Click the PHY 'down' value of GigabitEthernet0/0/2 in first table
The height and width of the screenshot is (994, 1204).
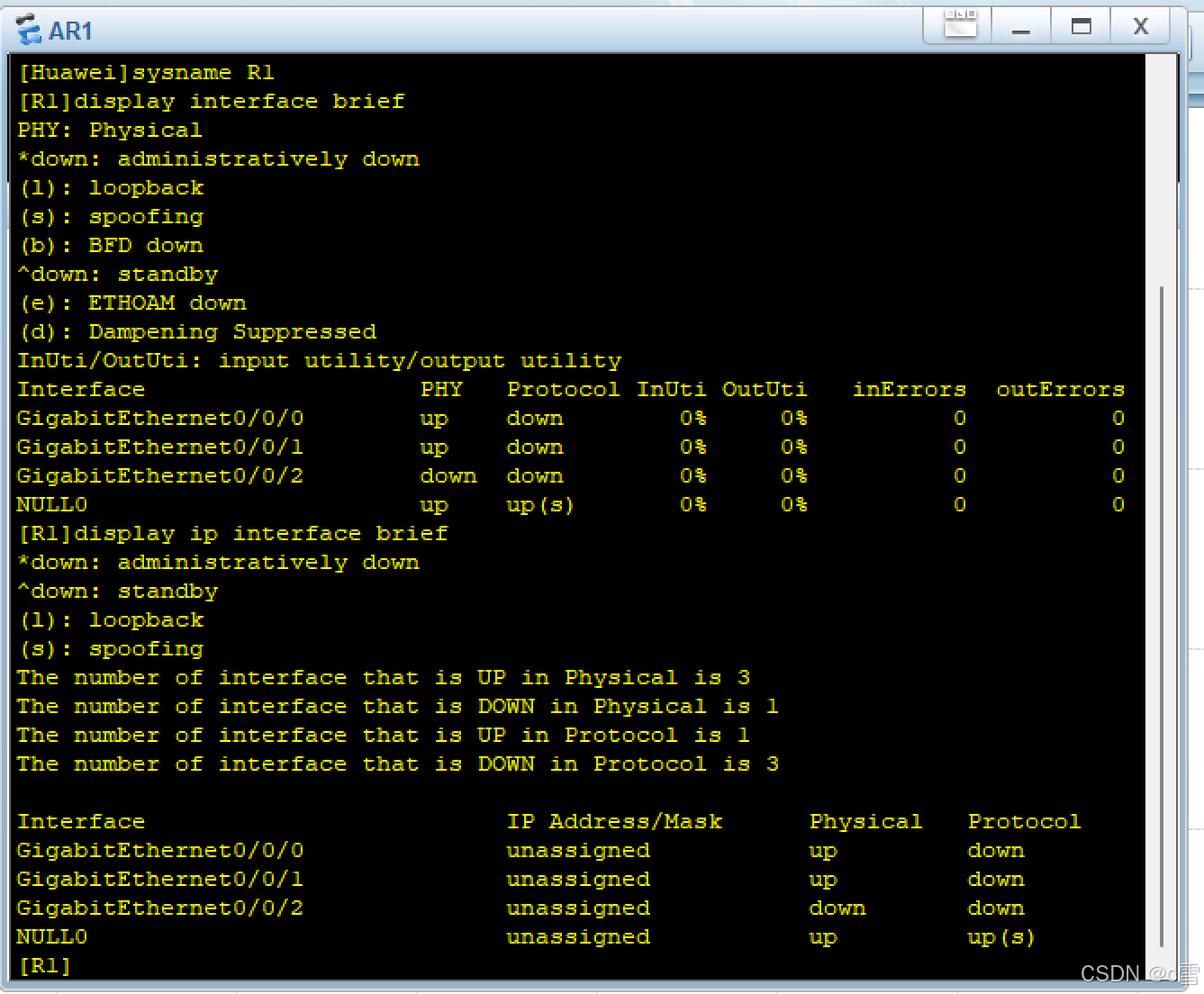[448, 476]
